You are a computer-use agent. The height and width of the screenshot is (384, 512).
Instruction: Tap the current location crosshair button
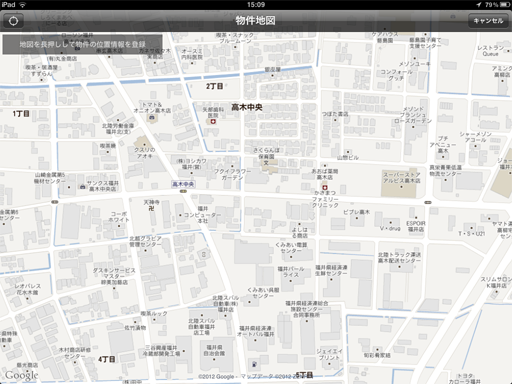pos(13,21)
